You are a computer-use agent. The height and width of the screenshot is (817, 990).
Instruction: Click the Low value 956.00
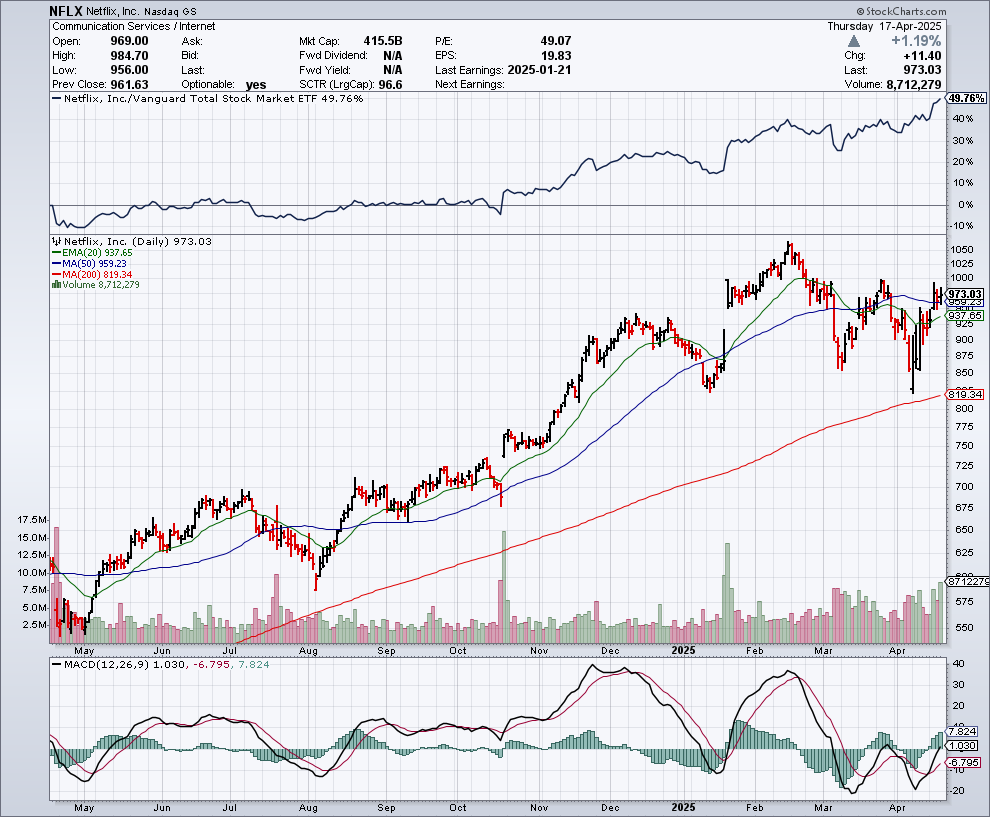click(x=129, y=70)
